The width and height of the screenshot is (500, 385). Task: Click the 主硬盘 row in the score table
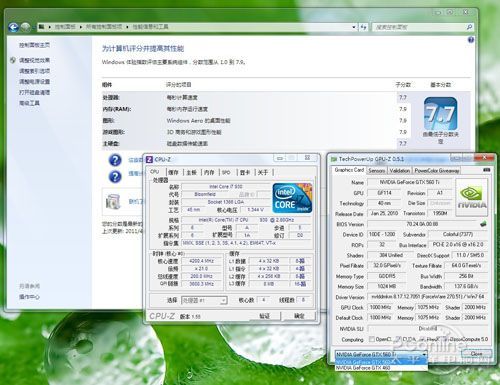pos(256,143)
